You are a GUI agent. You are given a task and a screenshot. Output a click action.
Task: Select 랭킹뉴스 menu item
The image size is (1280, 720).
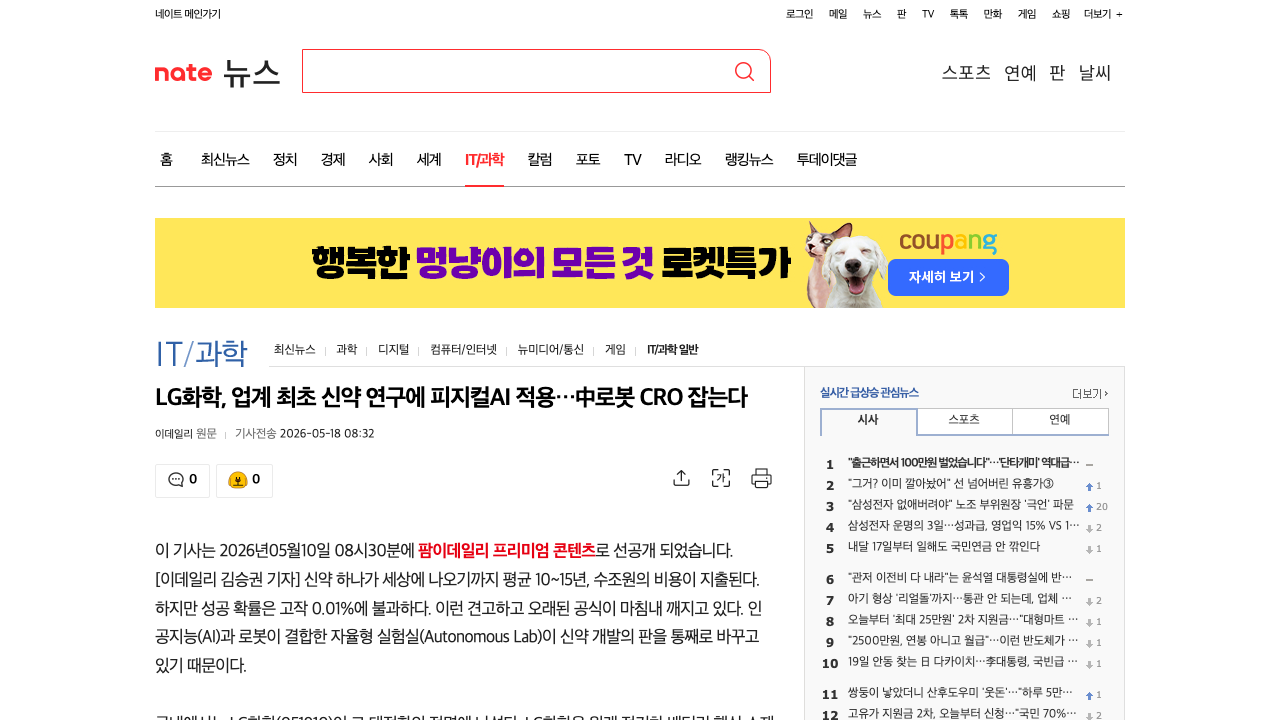click(x=749, y=159)
